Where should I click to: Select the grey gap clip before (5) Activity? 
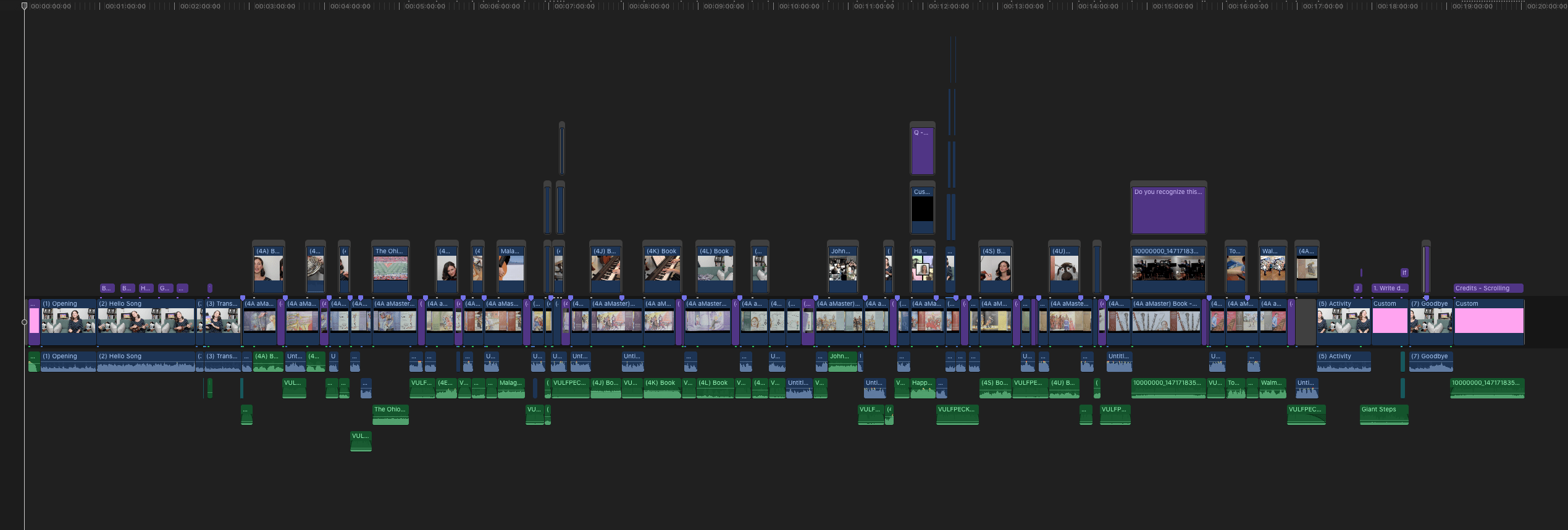point(1306,322)
